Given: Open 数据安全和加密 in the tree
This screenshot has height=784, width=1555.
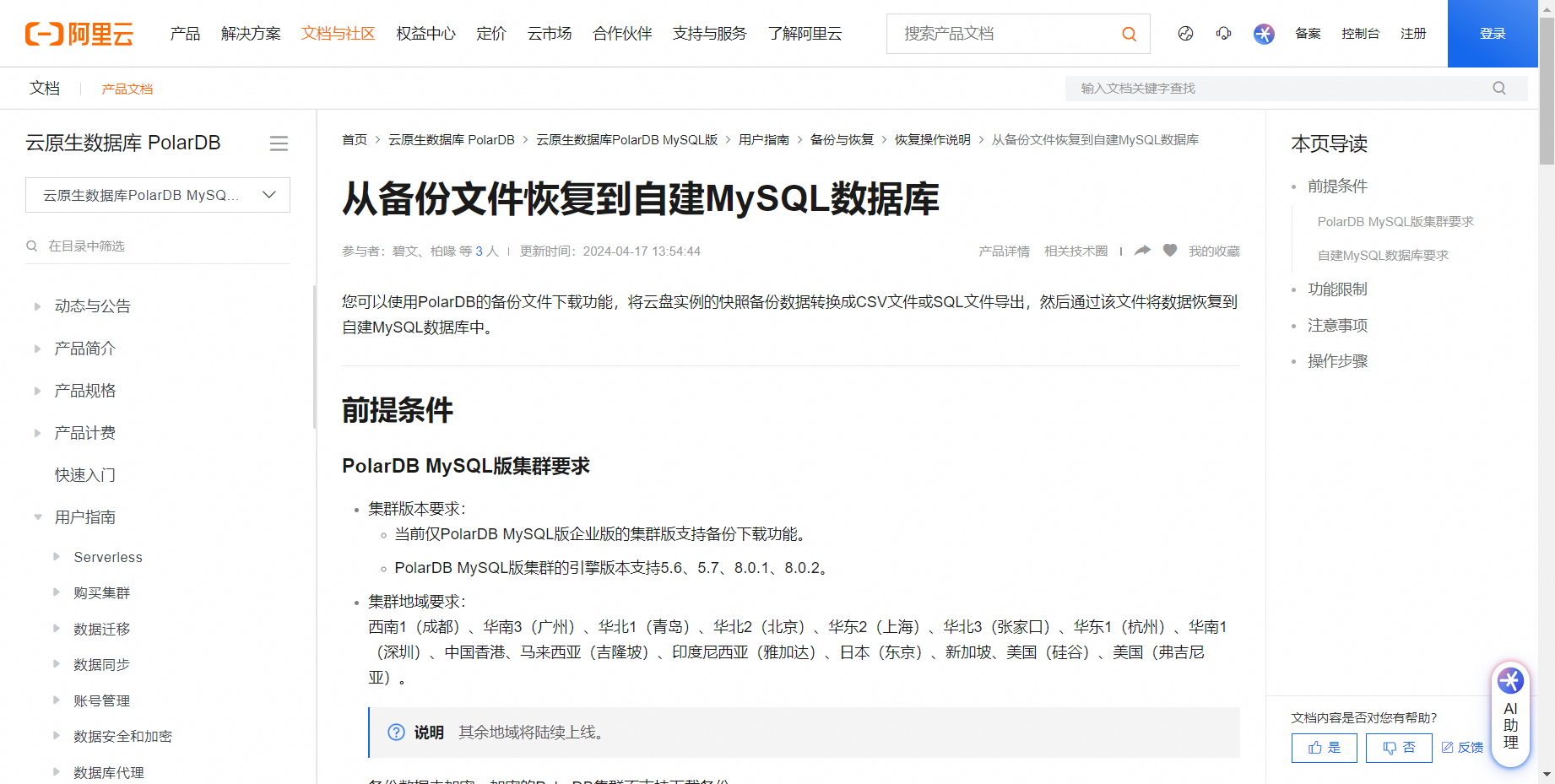Looking at the screenshot, I should pyautogui.click(x=122, y=736).
